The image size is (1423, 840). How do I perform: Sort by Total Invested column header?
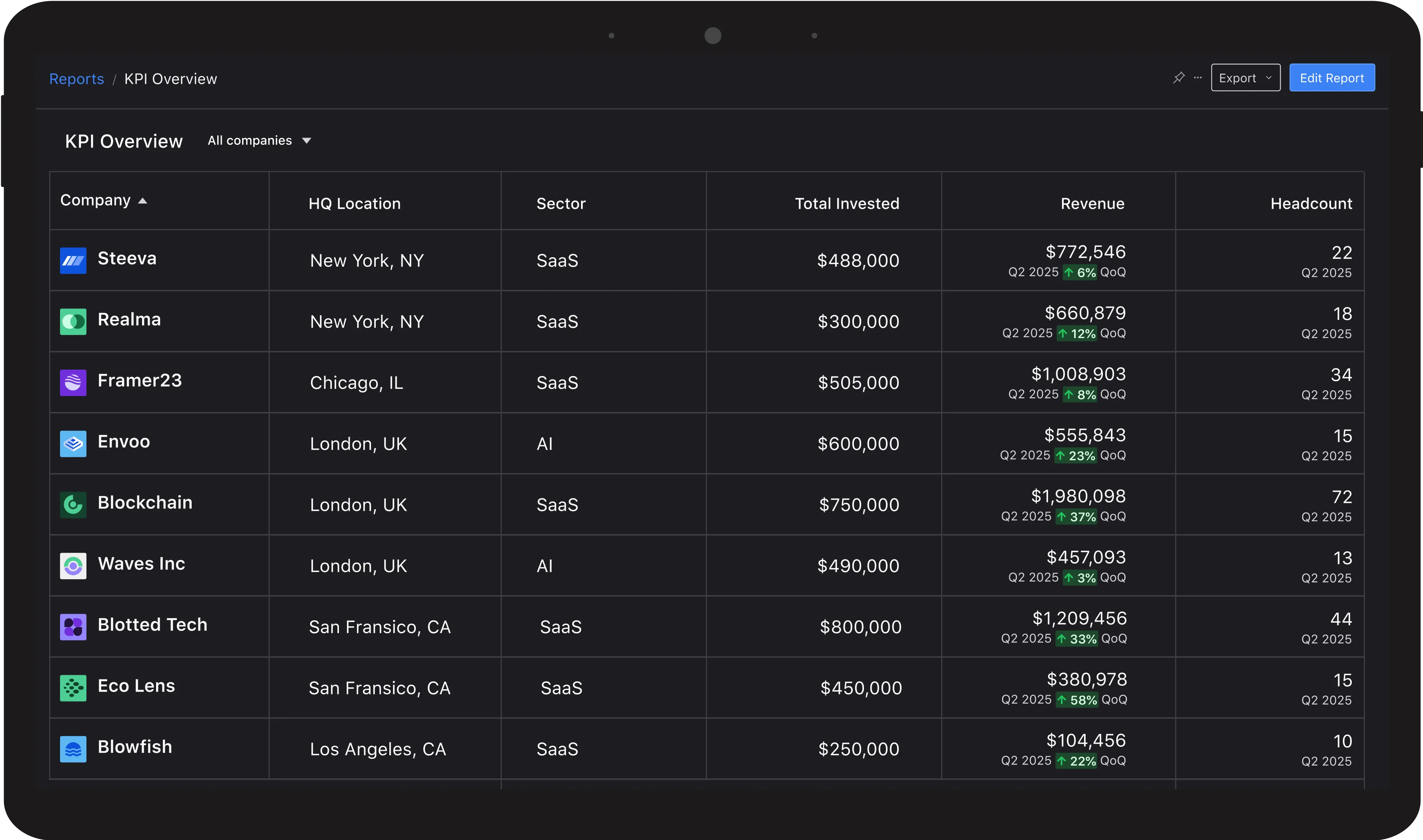click(846, 203)
